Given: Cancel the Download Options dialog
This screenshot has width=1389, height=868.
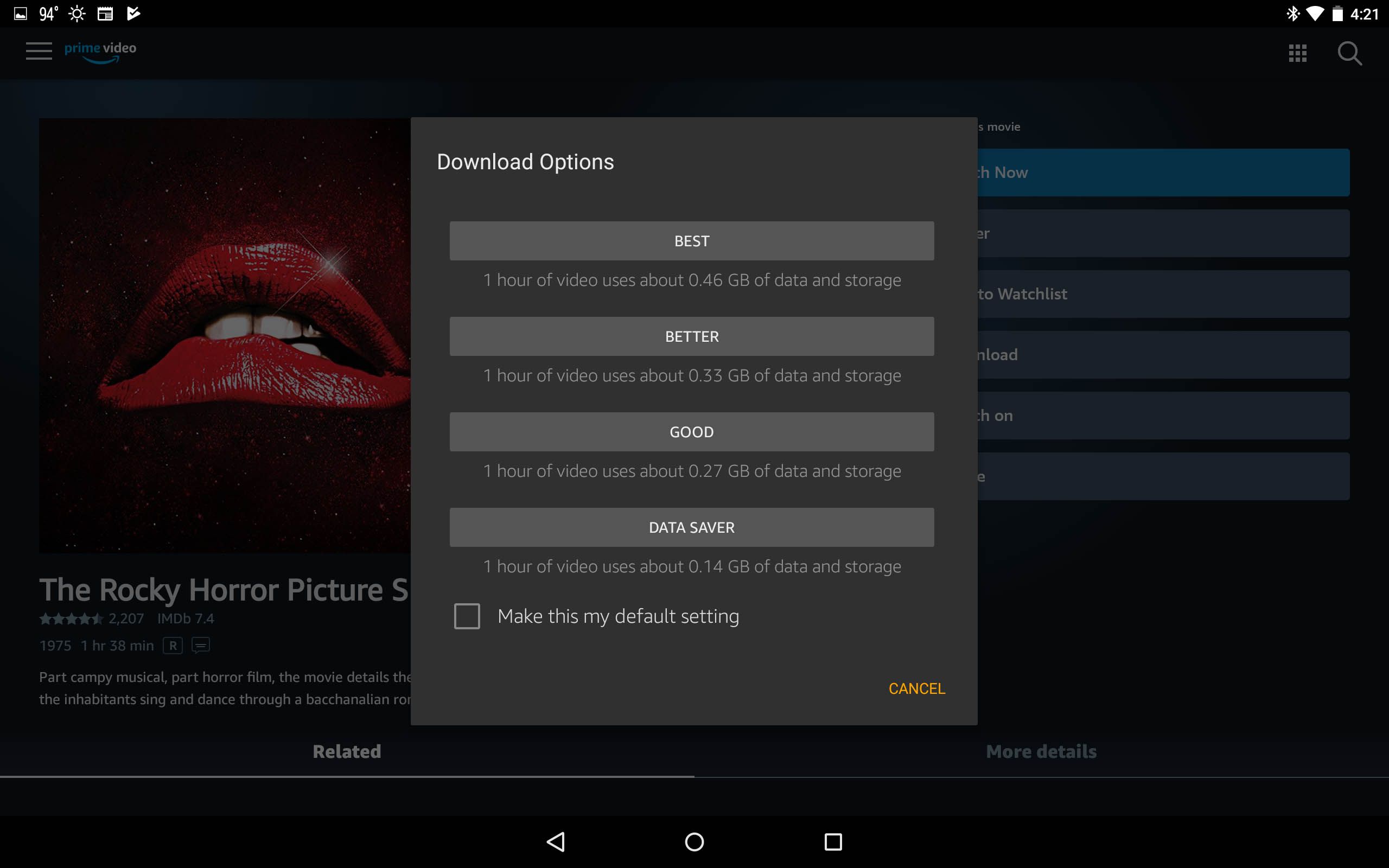Looking at the screenshot, I should tap(916, 688).
